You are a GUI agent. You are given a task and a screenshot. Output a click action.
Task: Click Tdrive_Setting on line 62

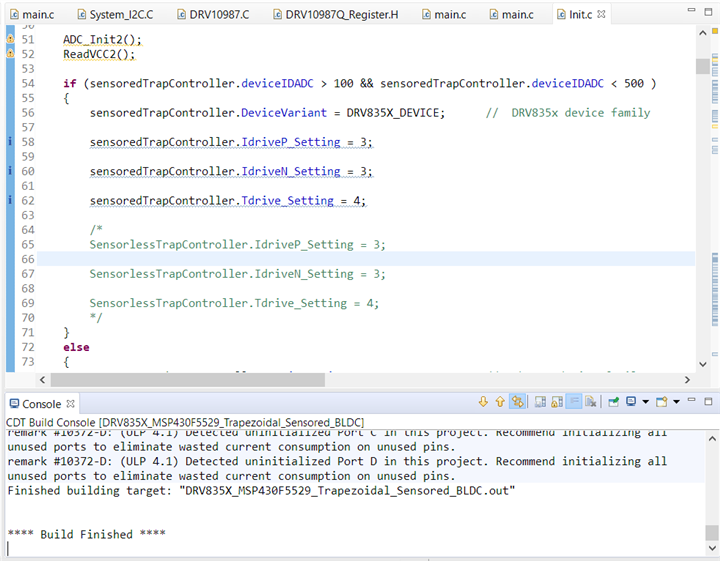pos(287,201)
